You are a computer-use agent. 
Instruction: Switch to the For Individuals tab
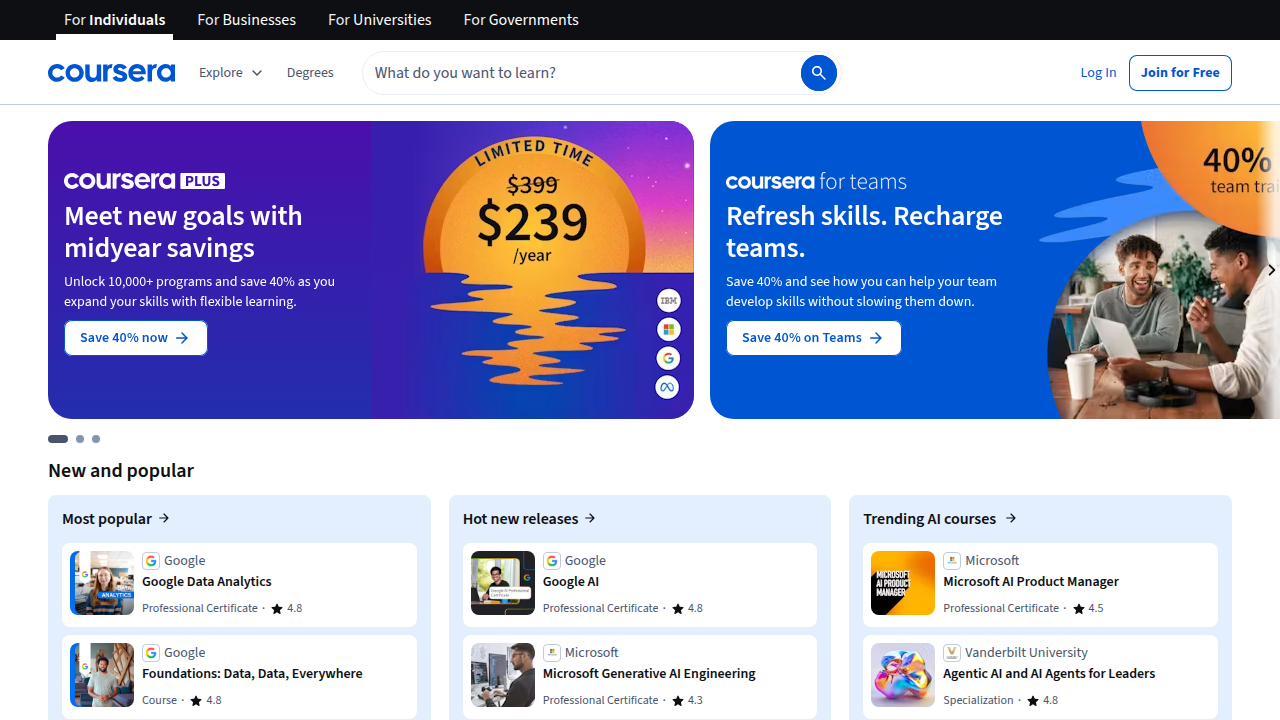coord(115,20)
